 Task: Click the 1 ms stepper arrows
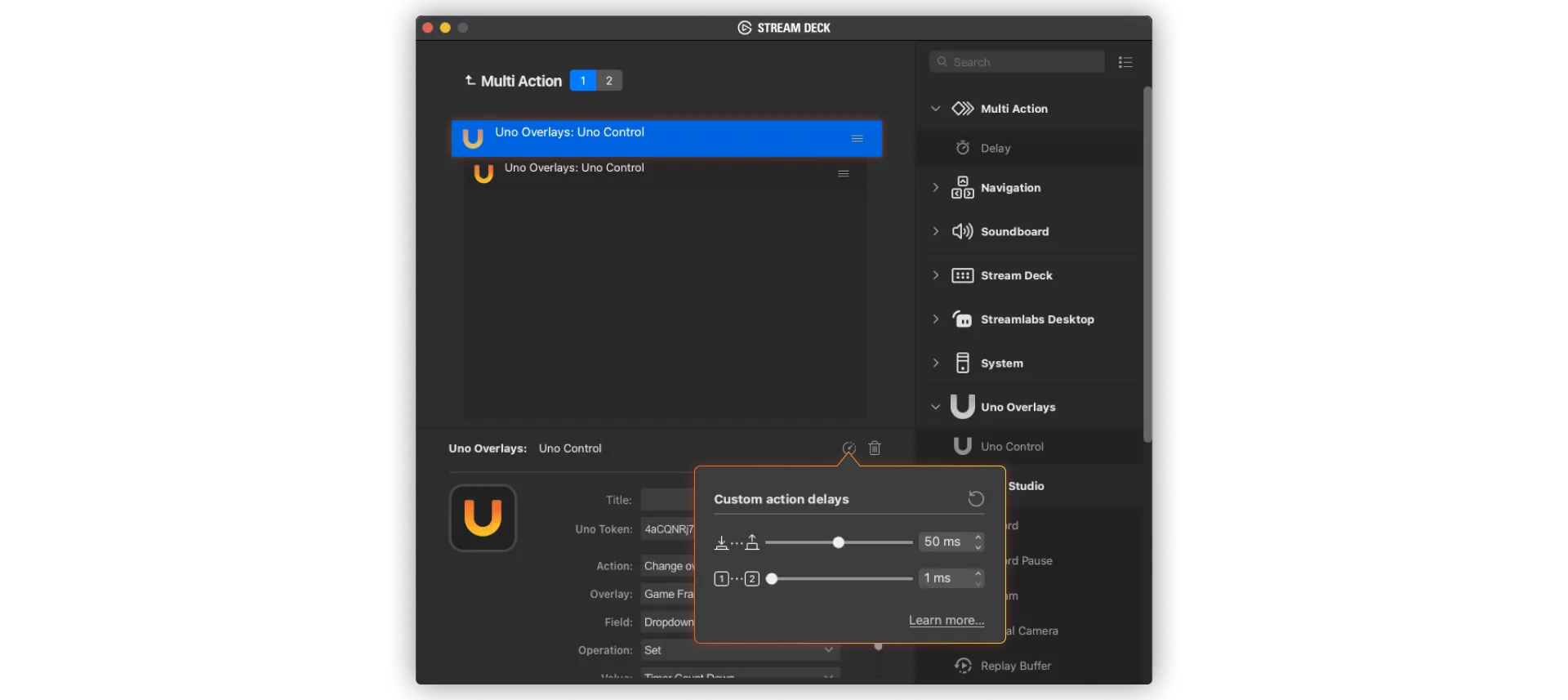click(978, 578)
